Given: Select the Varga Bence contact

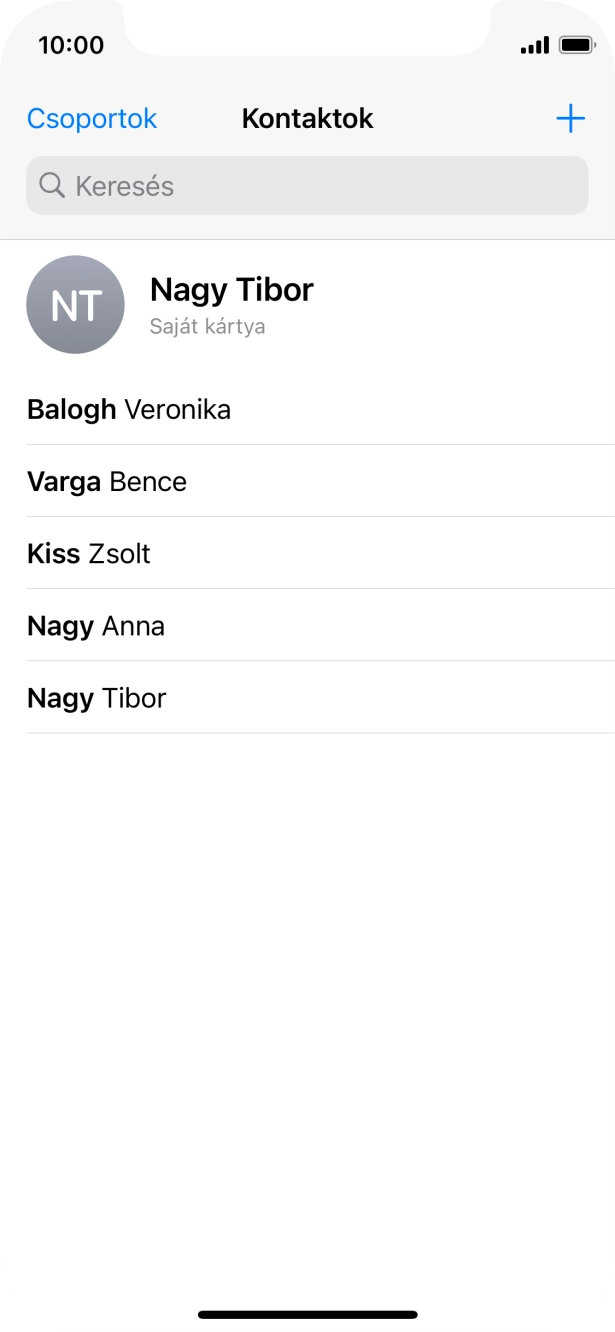Looking at the screenshot, I should pos(107,482).
